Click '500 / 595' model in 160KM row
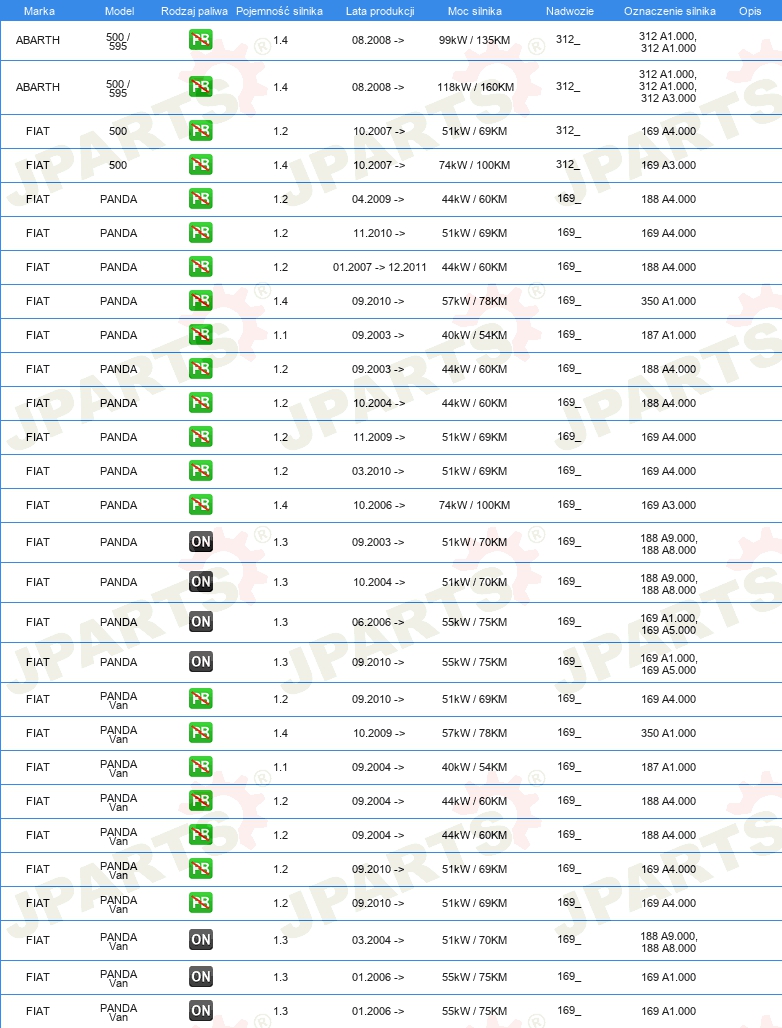This screenshot has width=782, height=1028. point(118,88)
